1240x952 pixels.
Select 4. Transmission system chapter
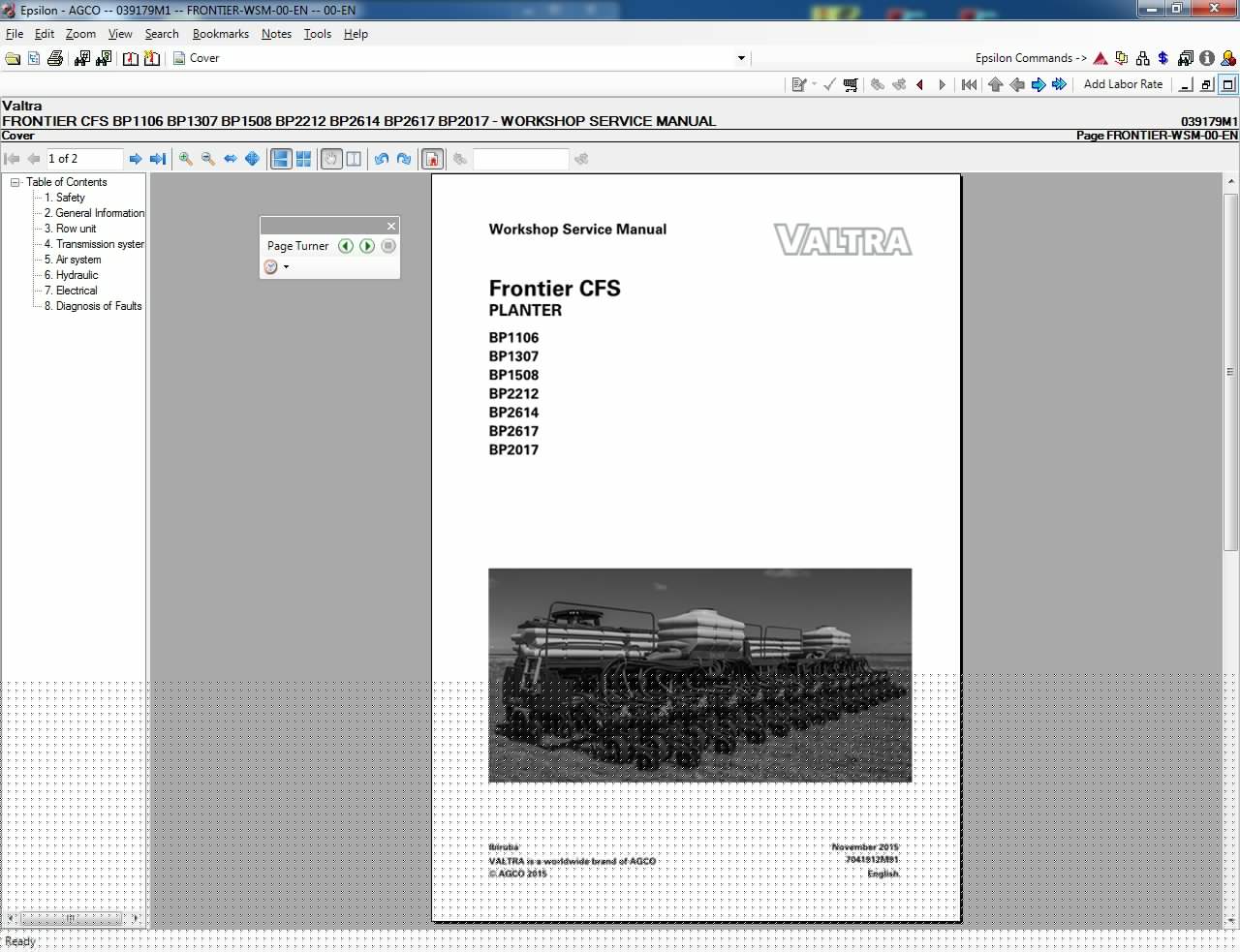[94, 244]
